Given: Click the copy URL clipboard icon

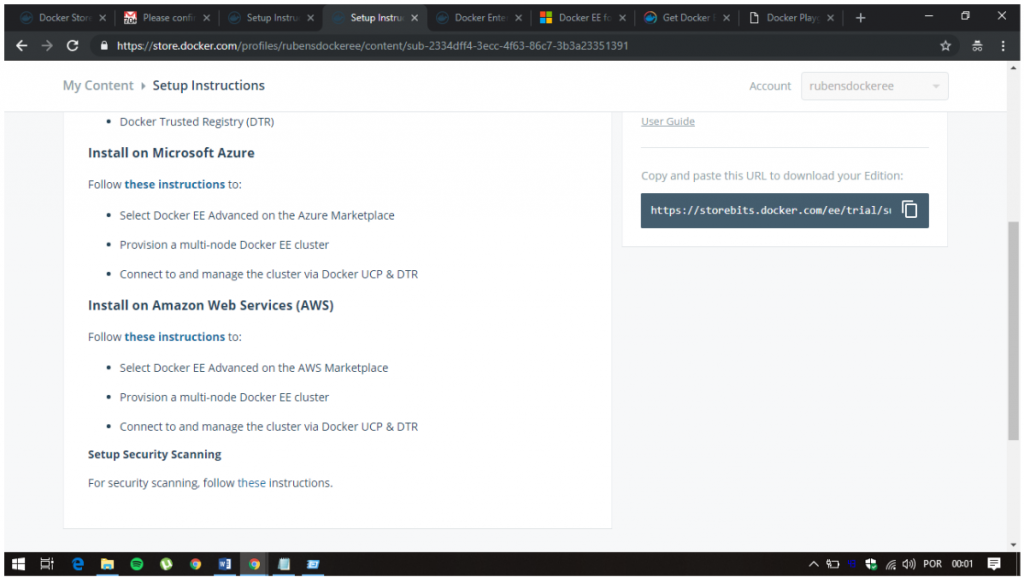Looking at the screenshot, I should 909,210.
